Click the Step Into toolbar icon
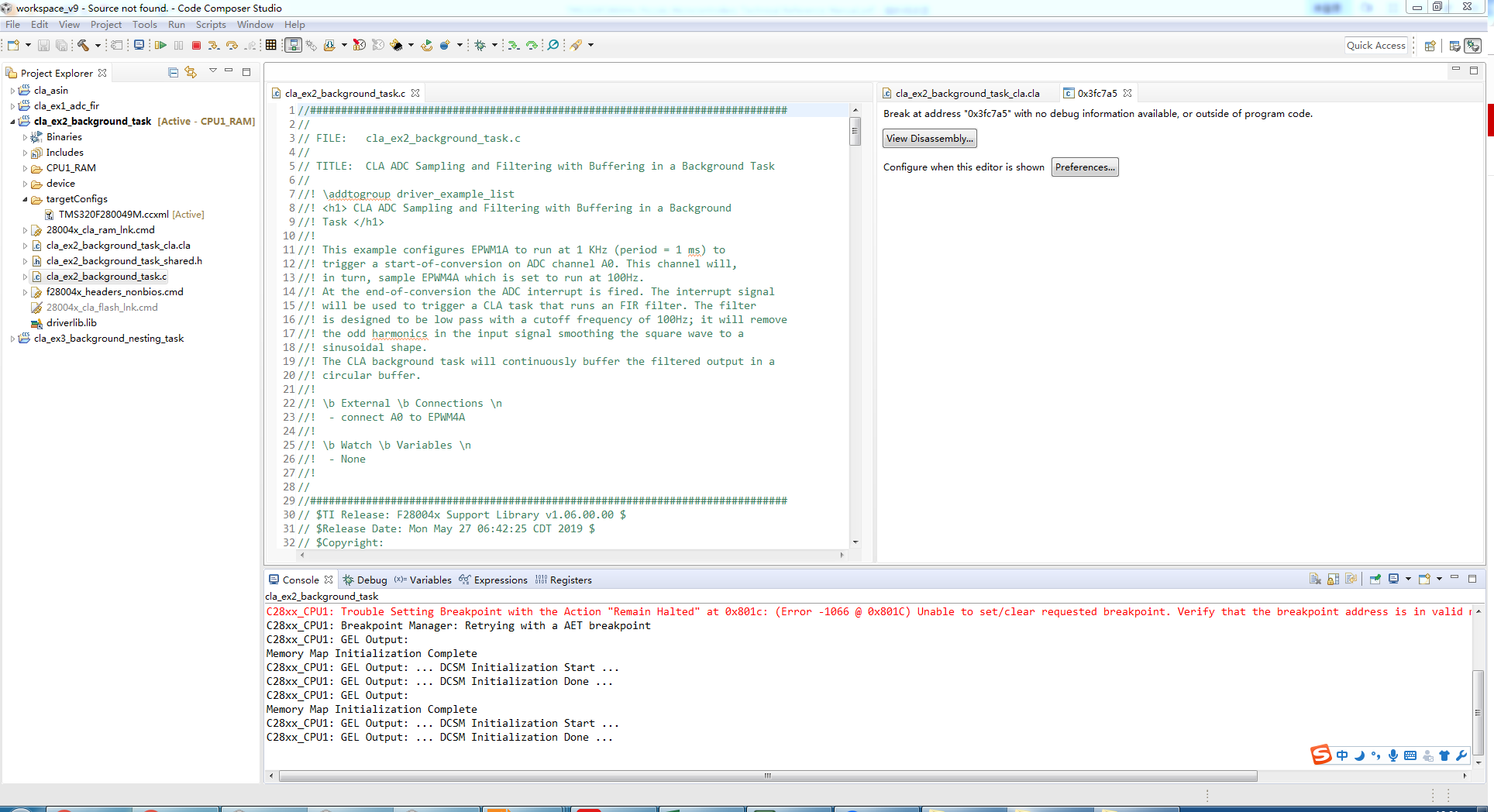The image size is (1494, 812). coord(213,46)
